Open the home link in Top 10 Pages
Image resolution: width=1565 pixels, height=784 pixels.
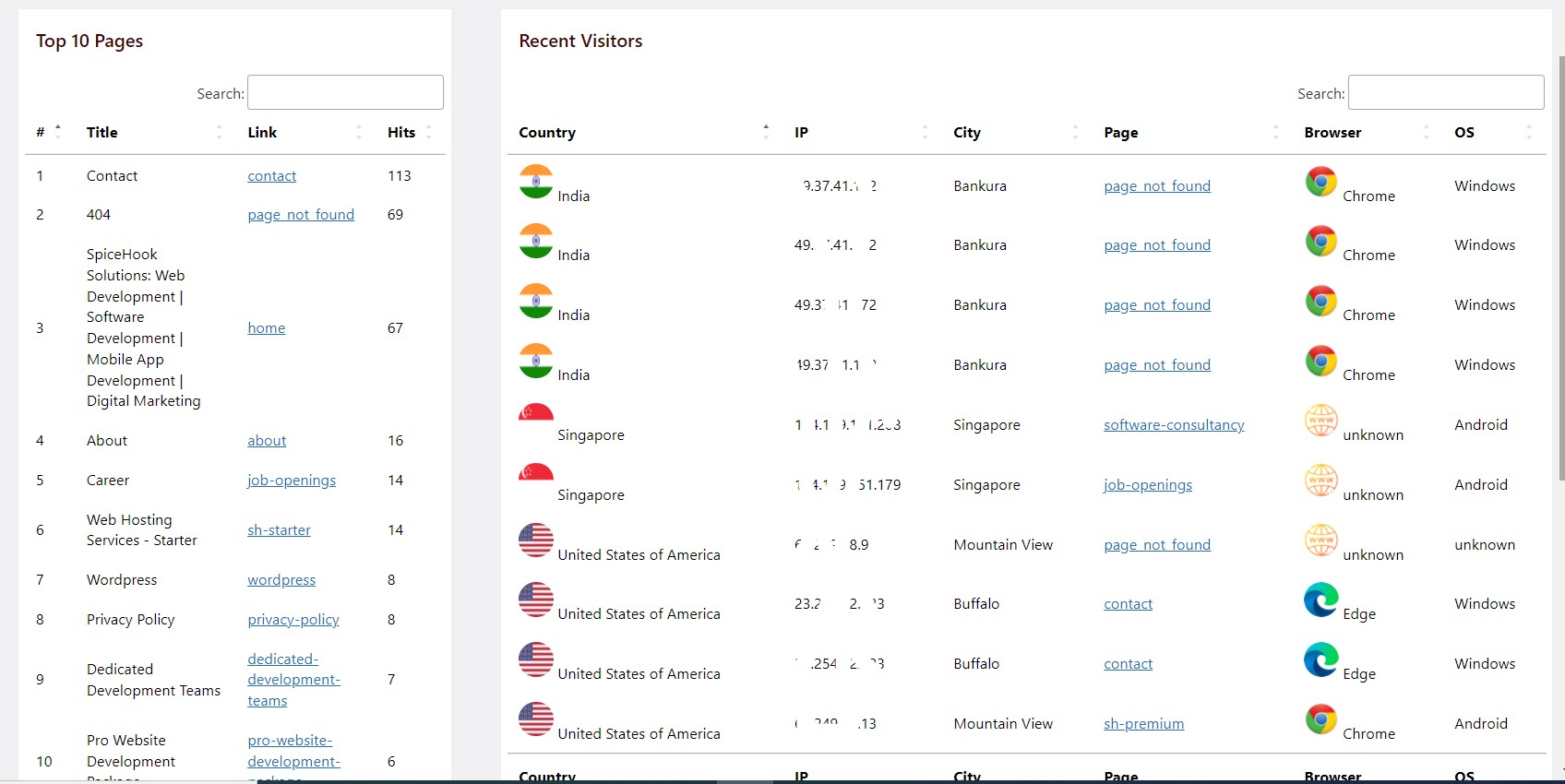point(266,327)
